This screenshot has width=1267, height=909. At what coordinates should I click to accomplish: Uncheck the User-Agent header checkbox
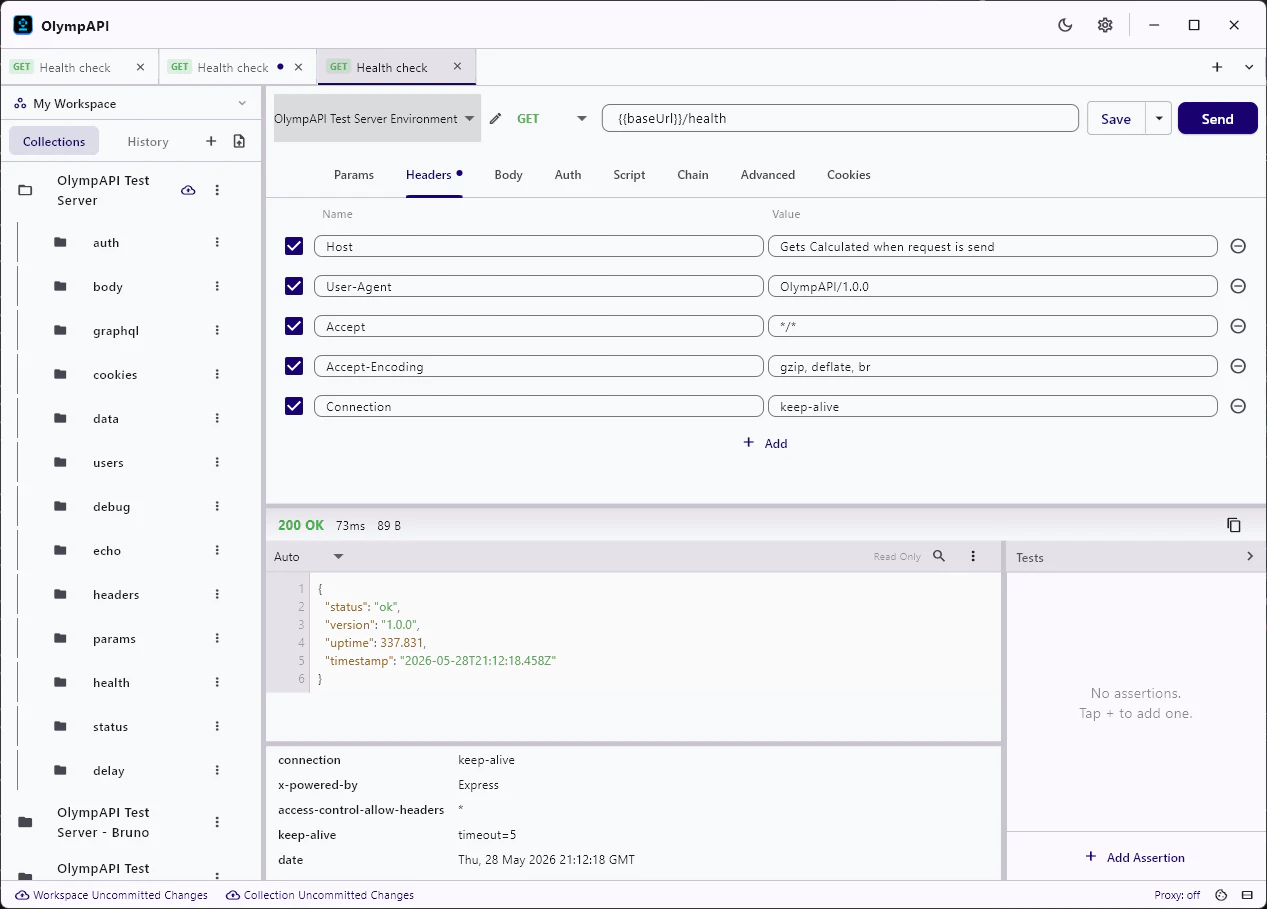coord(294,286)
